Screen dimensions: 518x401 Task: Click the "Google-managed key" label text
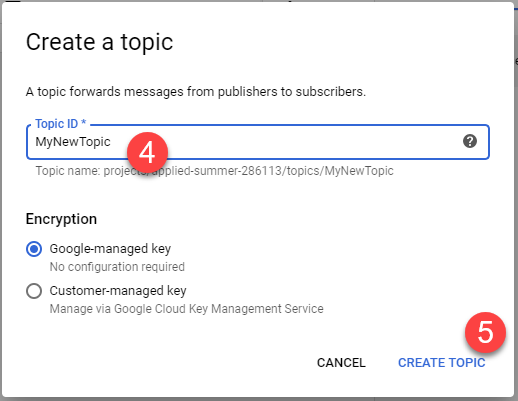pyautogui.click(x=110, y=249)
